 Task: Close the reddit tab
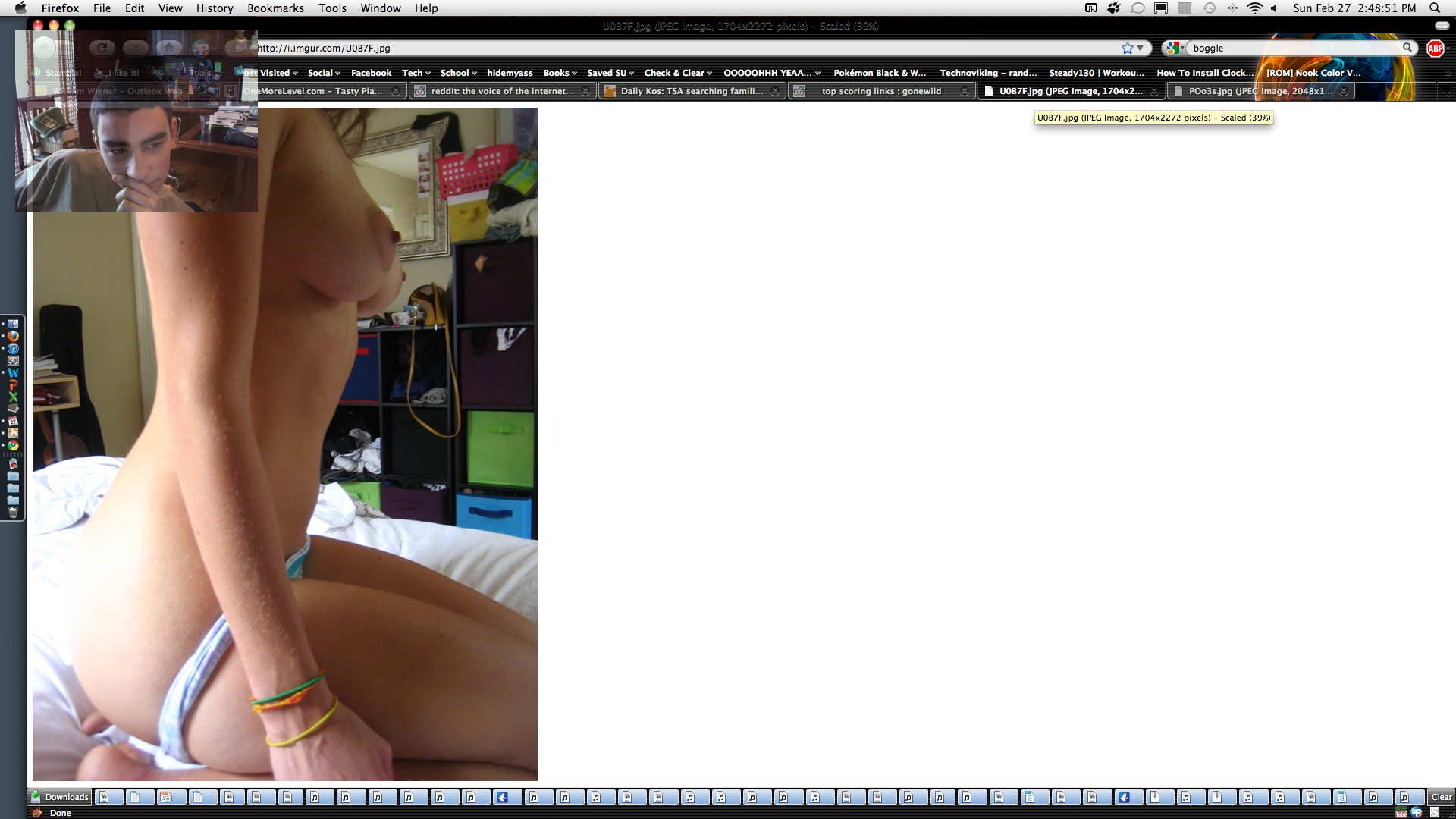(x=585, y=91)
